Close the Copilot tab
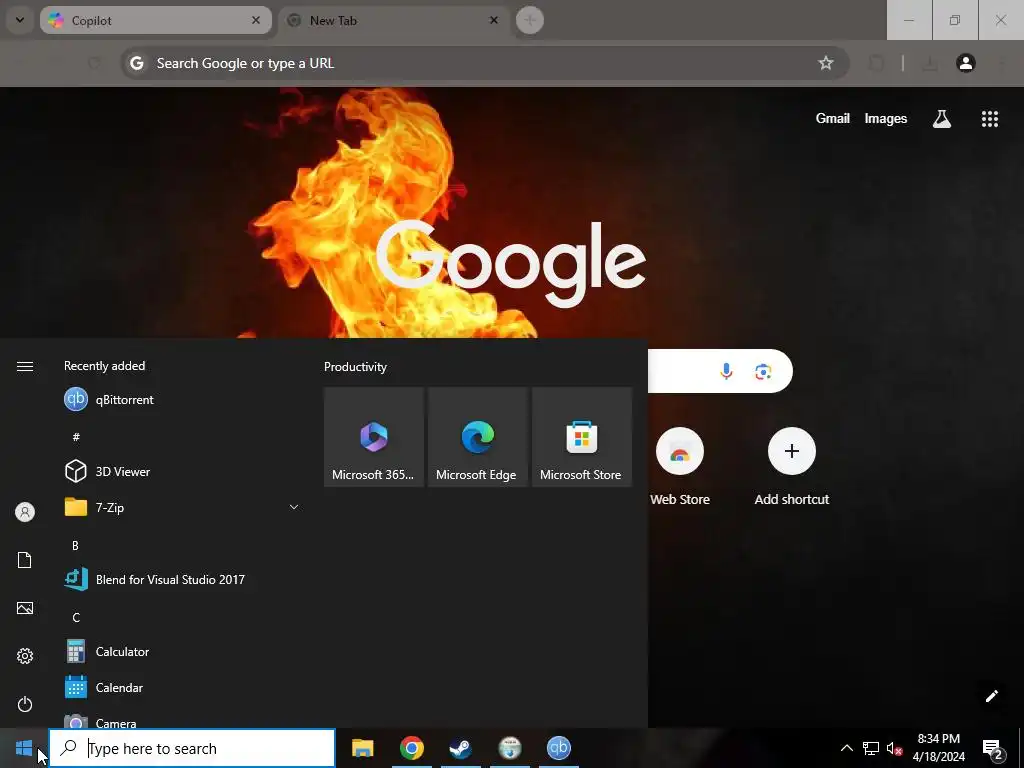 [x=256, y=20]
